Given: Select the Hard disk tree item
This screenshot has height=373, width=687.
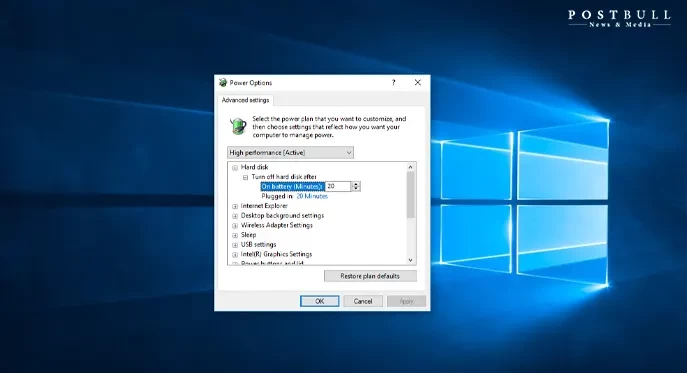Looking at the screenshot, I should 255,167.
